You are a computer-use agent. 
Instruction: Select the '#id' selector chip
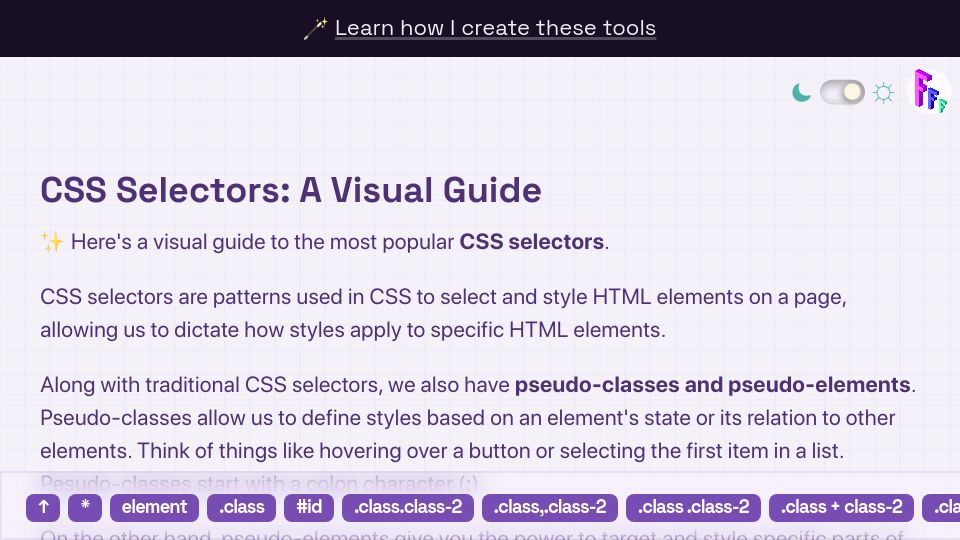[309, 508]
